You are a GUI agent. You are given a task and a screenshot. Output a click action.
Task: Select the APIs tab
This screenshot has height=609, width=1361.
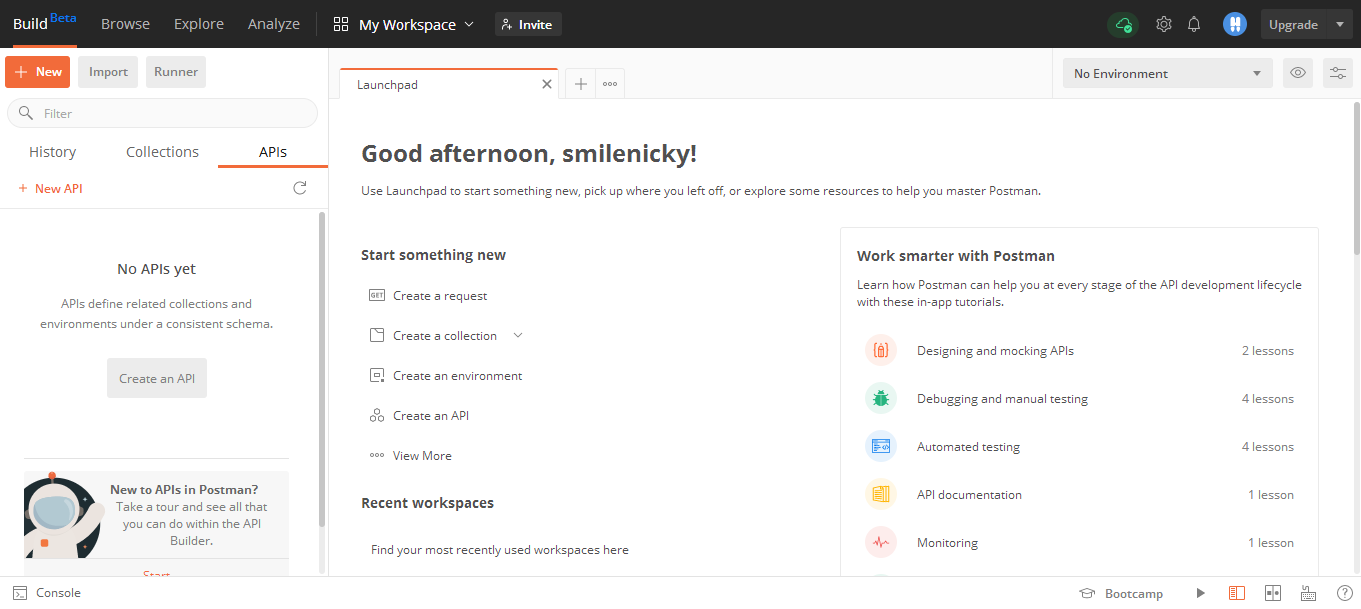pyautogui.click(x=273, y=152)
